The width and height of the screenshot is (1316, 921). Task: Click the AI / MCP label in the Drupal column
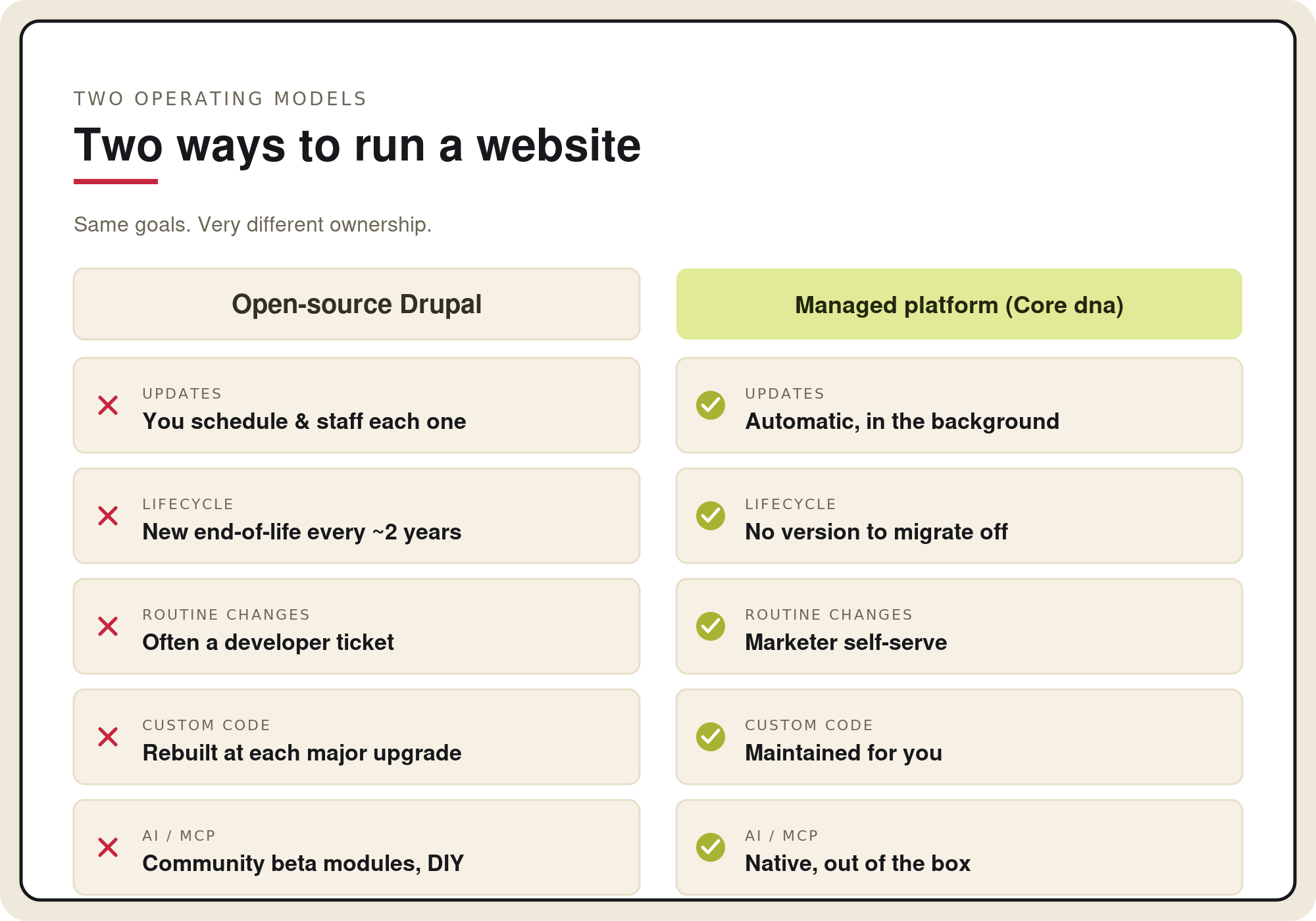pyautogui.click(x=179, y=835)
